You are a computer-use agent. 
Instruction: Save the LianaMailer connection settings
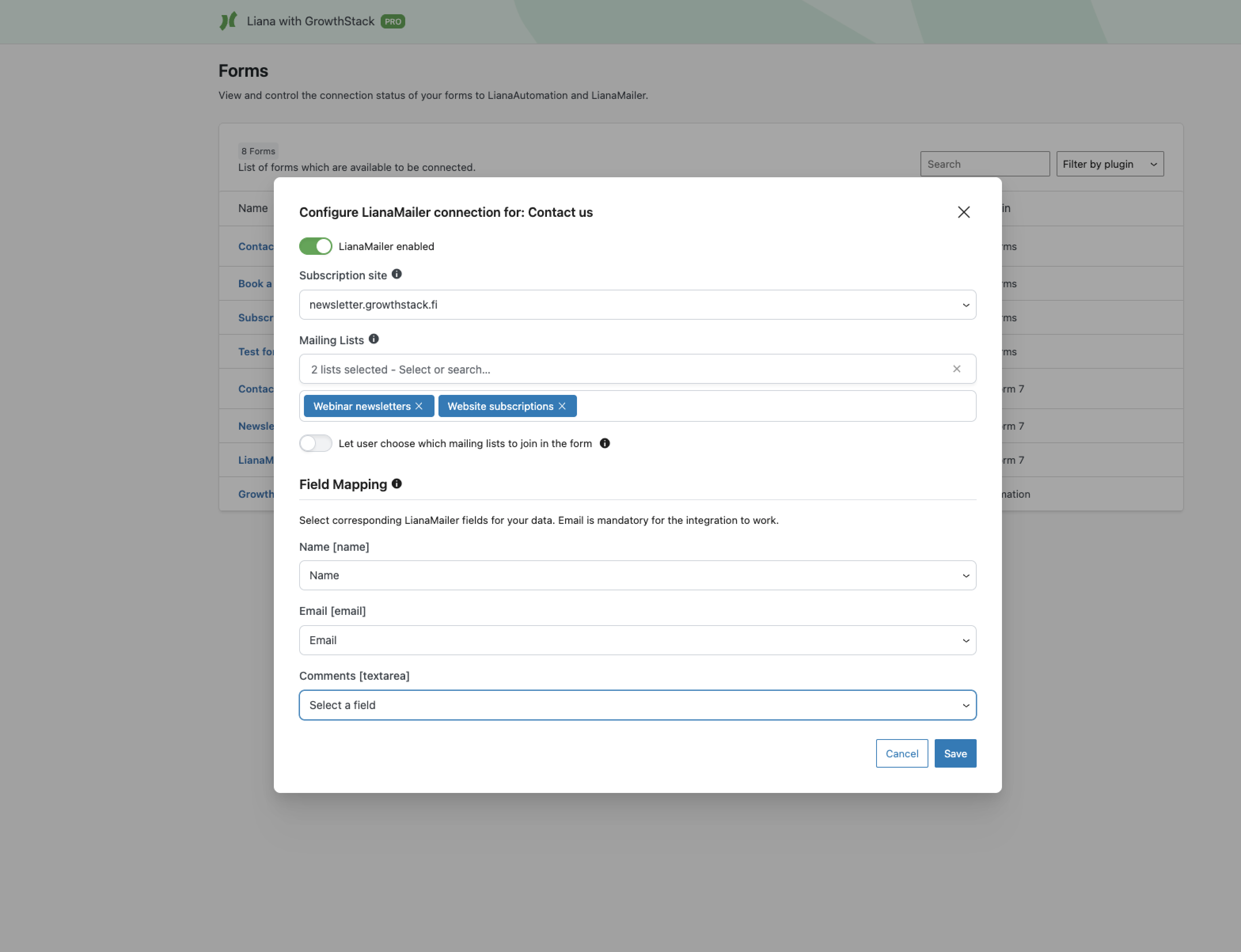(x=955, y=753)
